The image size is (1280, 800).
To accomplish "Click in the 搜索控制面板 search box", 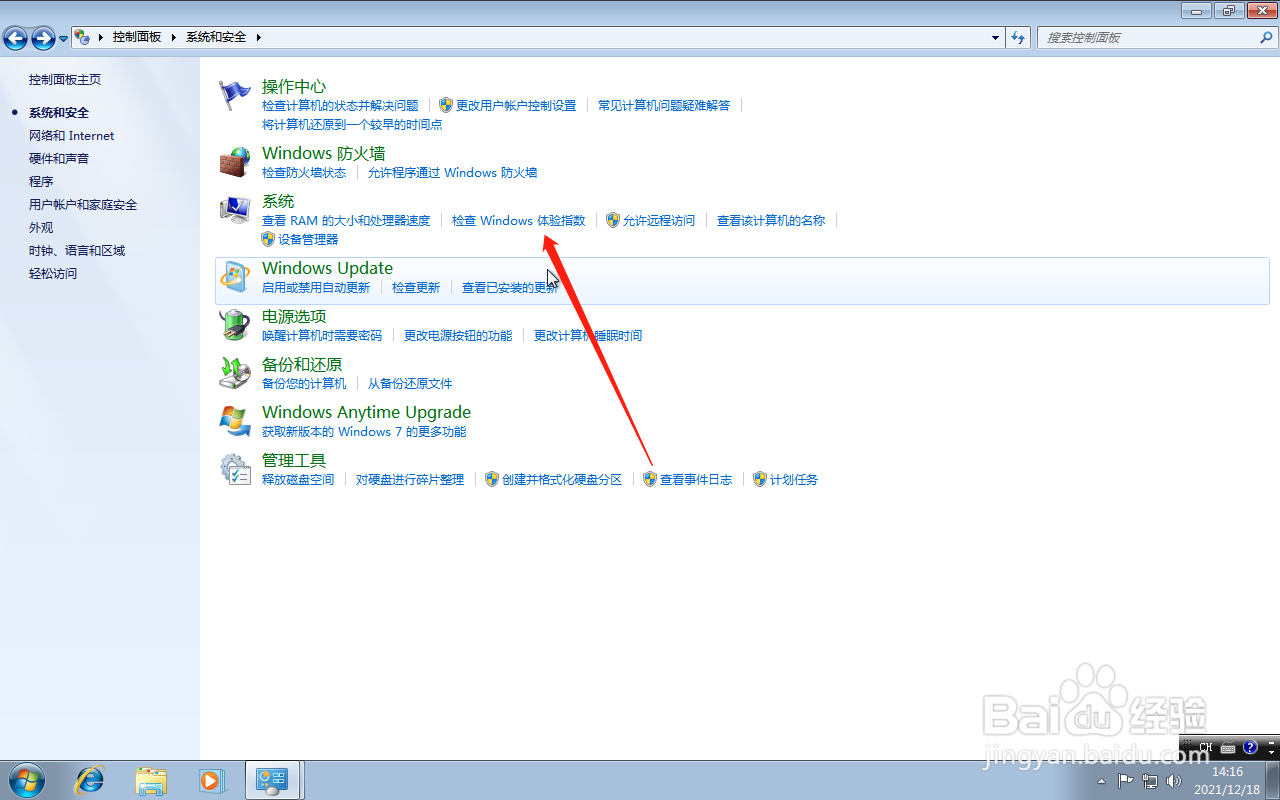I will (1148, 37).
